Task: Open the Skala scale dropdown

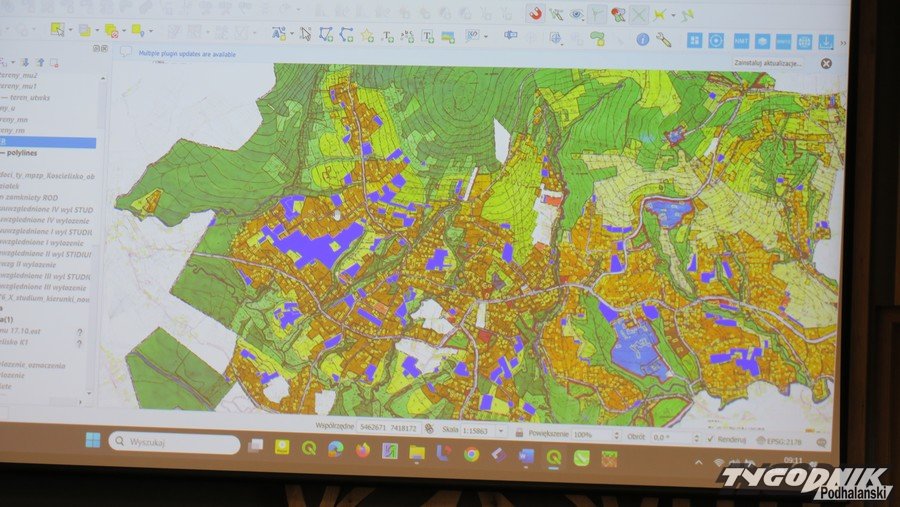Action: [x=501, y=431]
